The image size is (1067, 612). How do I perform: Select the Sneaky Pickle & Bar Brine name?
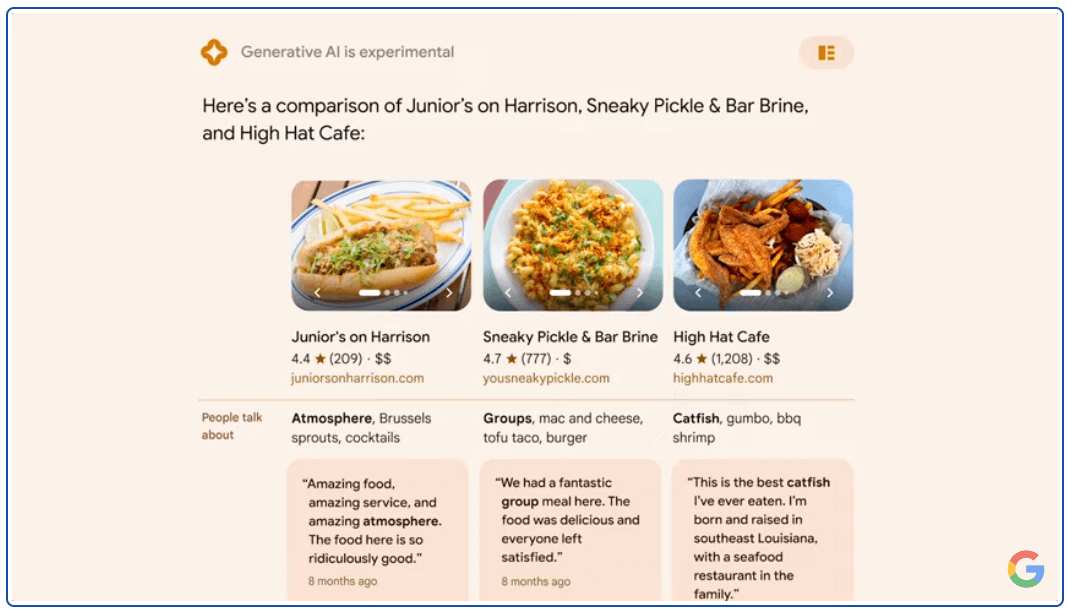click(x=570, y=337)
